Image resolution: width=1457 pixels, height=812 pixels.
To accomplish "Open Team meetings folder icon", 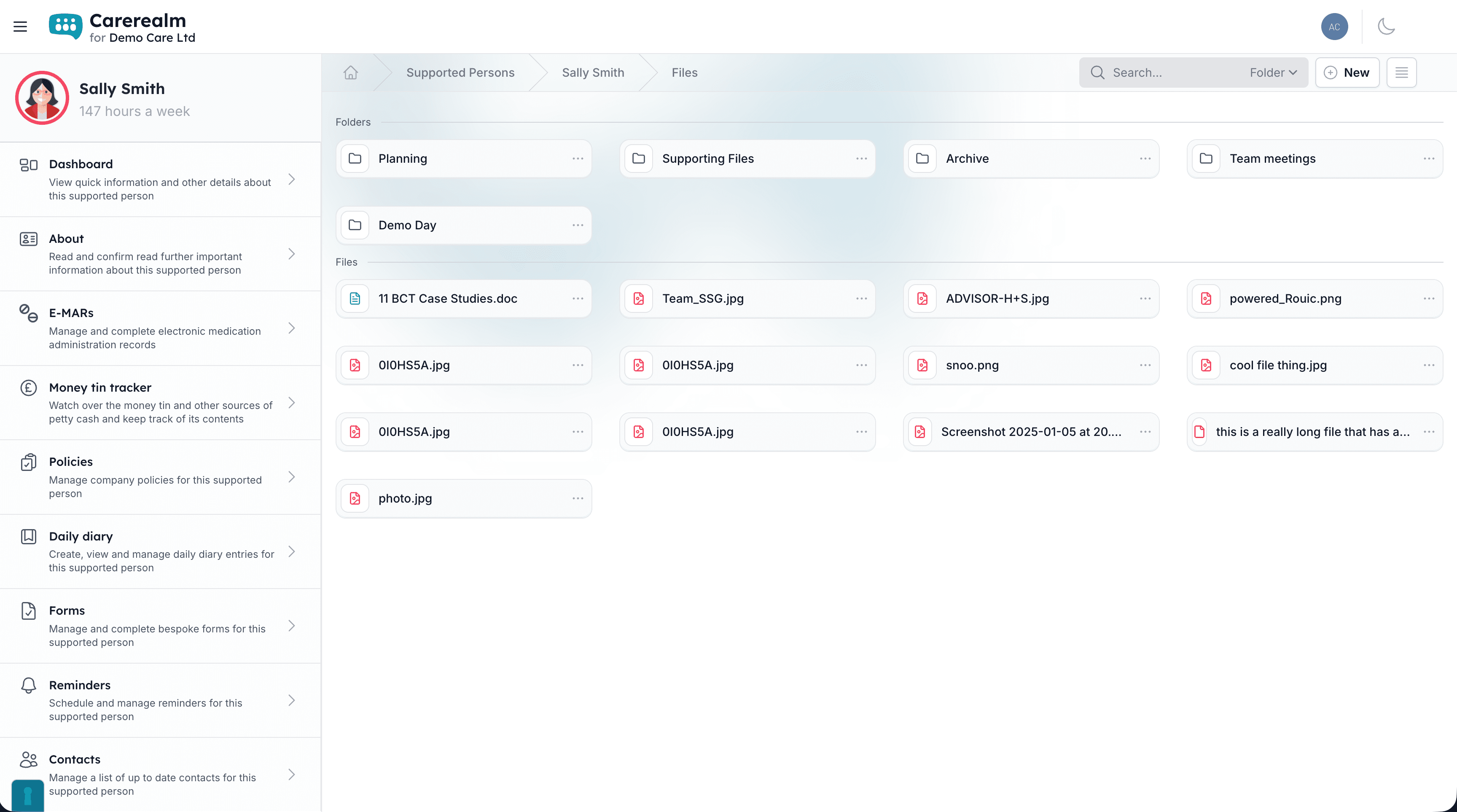I will 1206,159.
